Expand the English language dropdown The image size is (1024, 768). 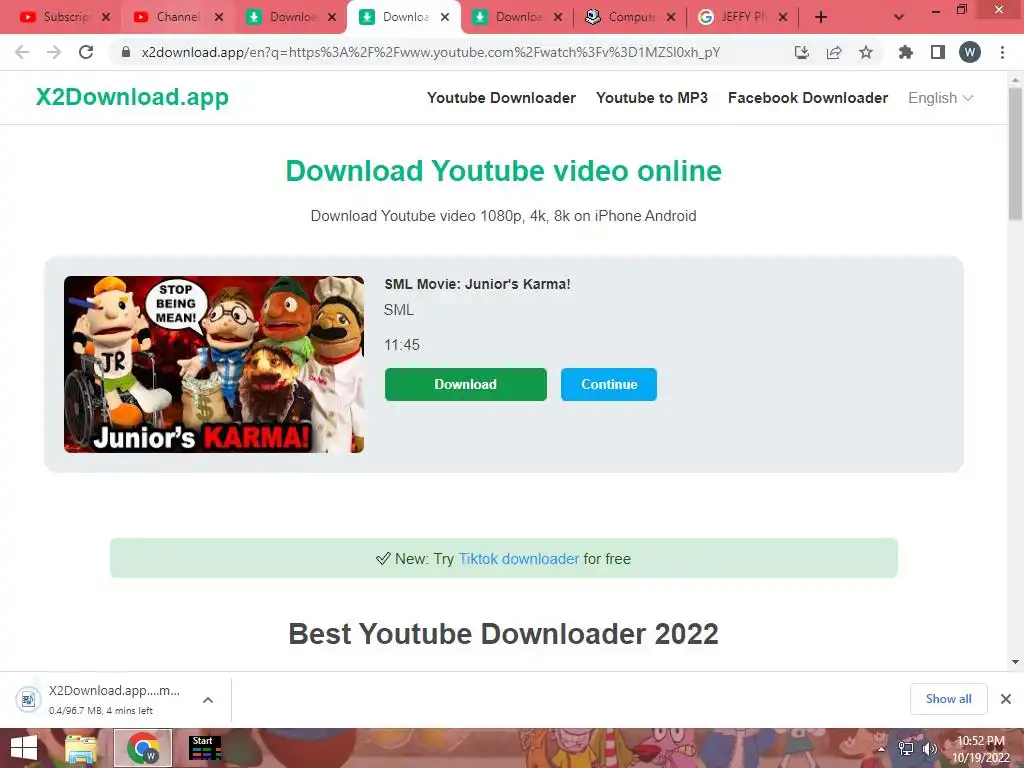940,98
